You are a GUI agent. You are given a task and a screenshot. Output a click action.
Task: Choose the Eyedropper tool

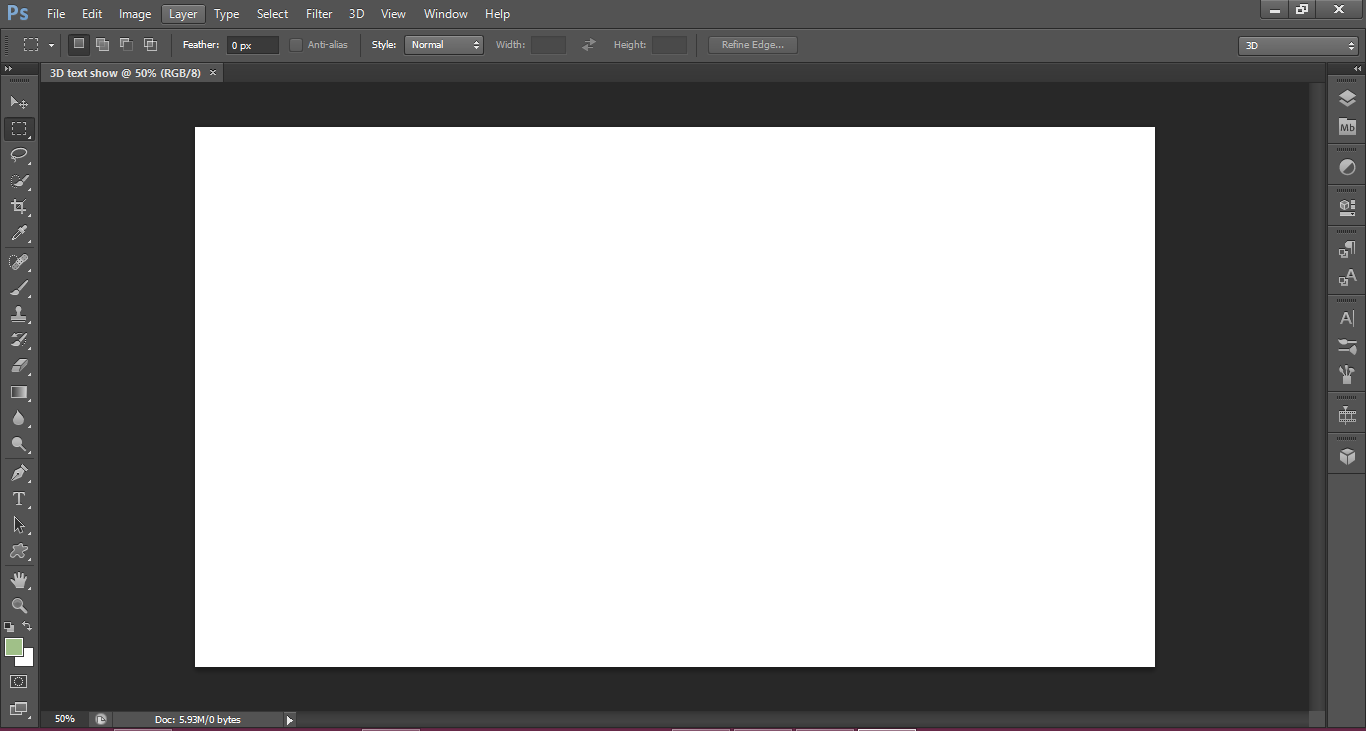click(19, 234)
